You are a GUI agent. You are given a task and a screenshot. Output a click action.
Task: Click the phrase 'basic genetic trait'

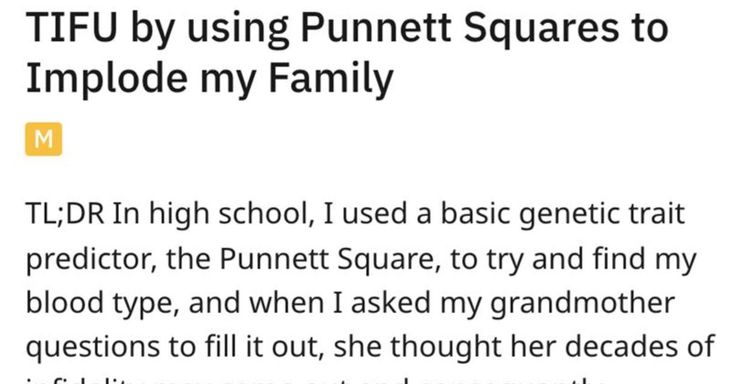click(563, 214)
